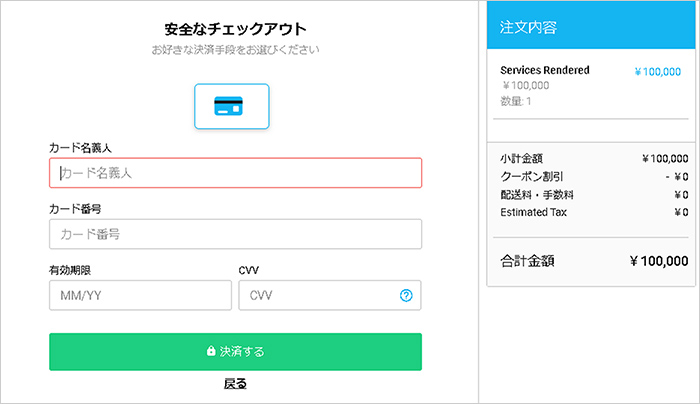This screenshot has width=700, height=404.
Task: Click the 合計金額 total amount row
Action: coord(593,261)
